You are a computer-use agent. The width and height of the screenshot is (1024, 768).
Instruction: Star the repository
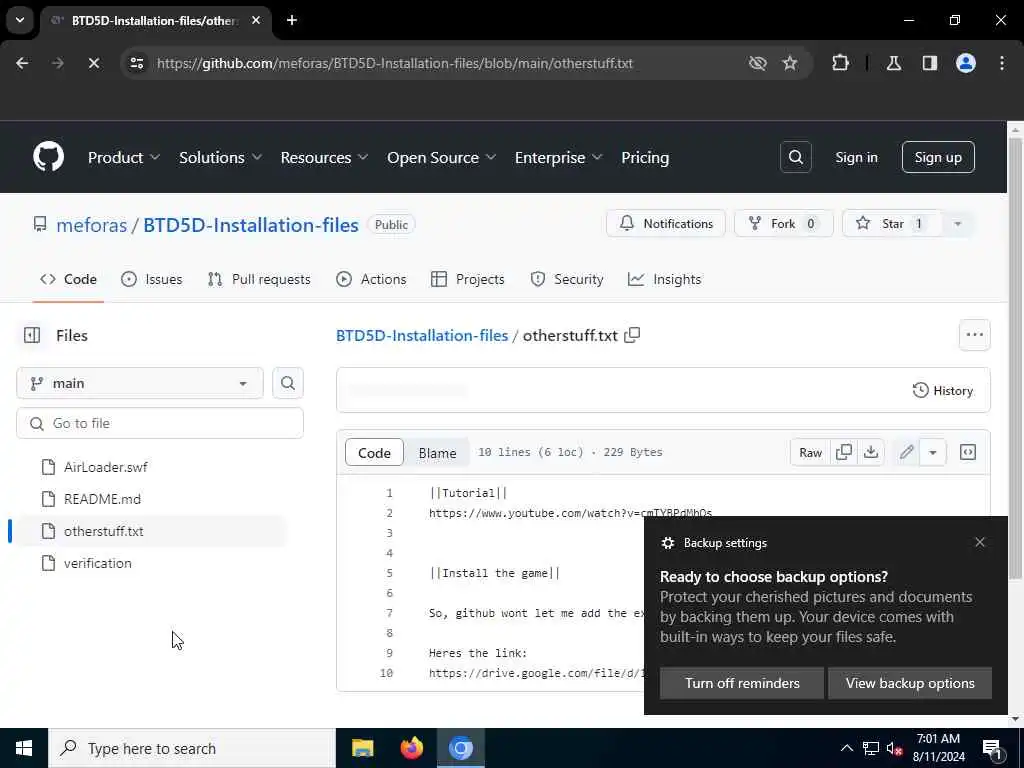(892, 224)
